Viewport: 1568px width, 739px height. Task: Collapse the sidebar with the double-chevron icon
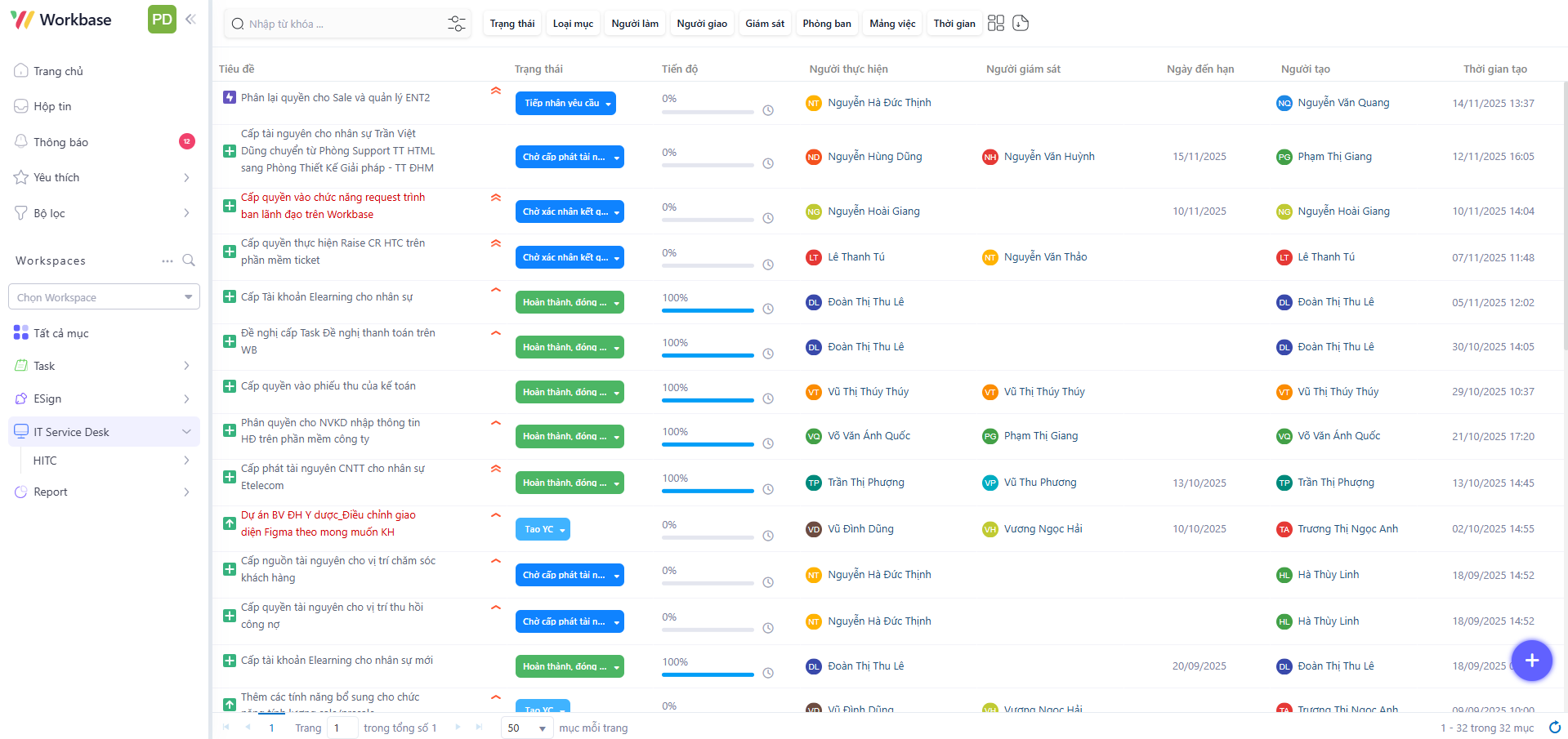pyautogui.click(x=190, y=20)
